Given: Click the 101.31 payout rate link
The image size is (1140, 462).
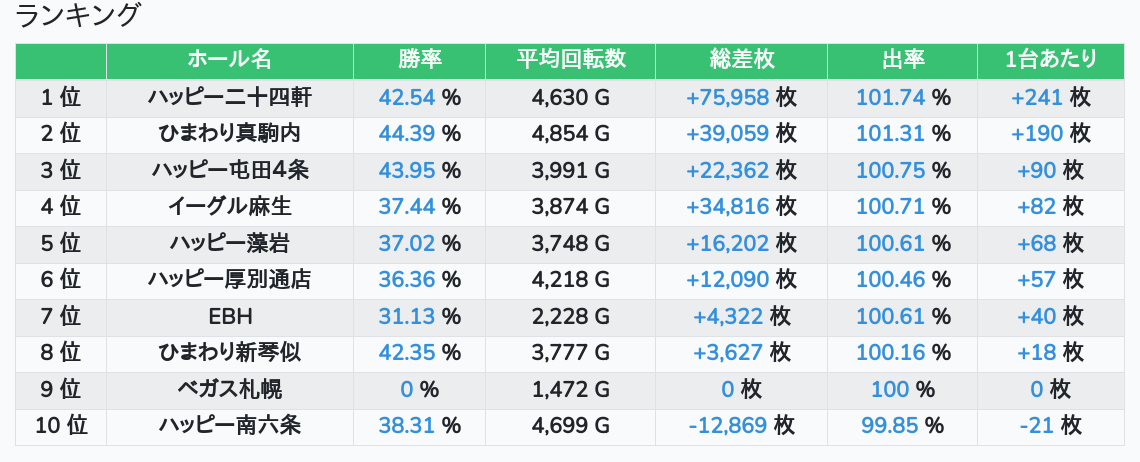Looking at the screenshot, I should click(891, 134).
